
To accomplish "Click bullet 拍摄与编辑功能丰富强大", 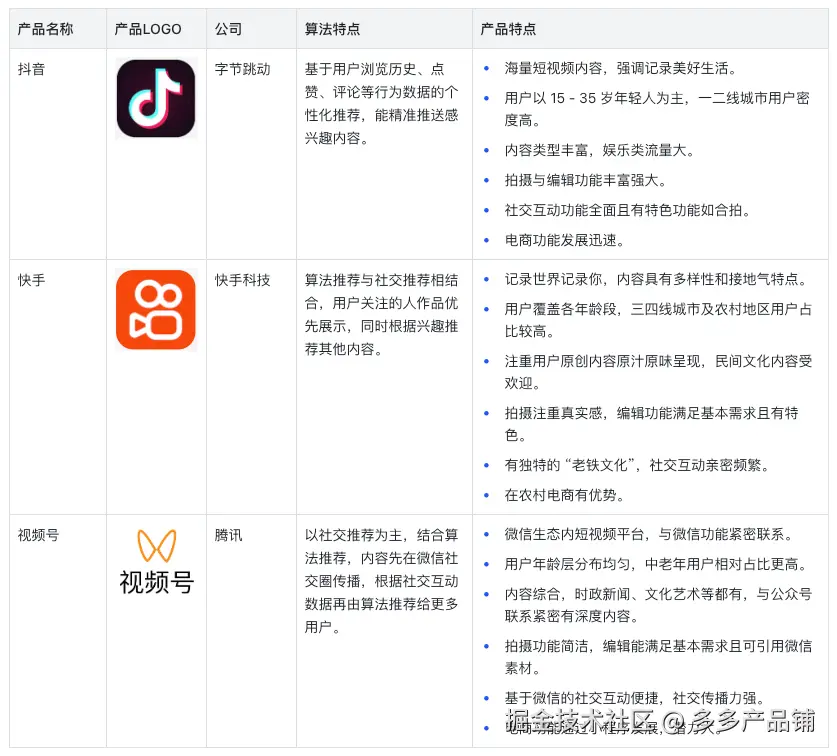I will click(586, 180).
